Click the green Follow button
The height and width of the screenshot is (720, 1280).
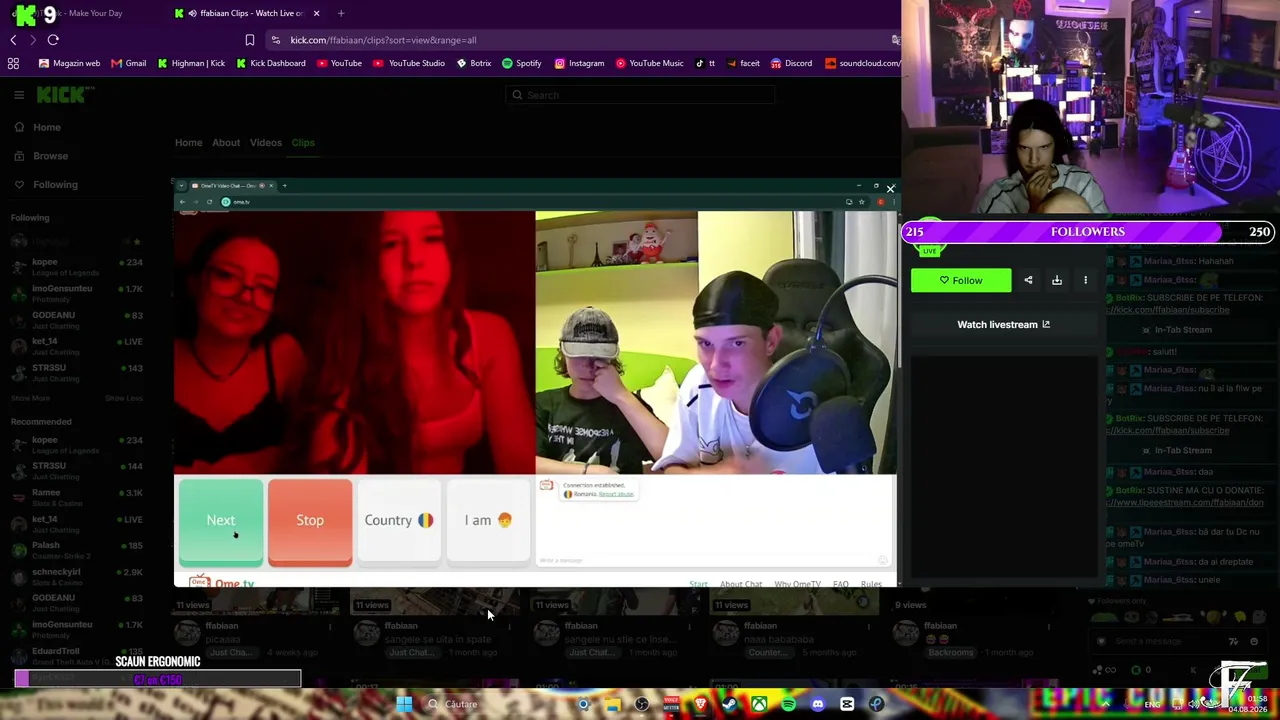tap(961, 280)
